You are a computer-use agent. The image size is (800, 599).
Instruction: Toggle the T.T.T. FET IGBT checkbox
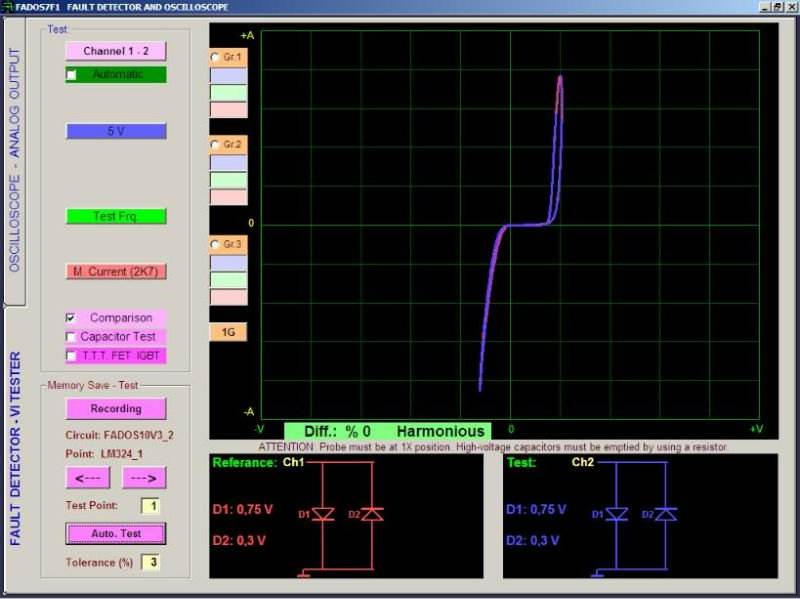click(71, 355)
